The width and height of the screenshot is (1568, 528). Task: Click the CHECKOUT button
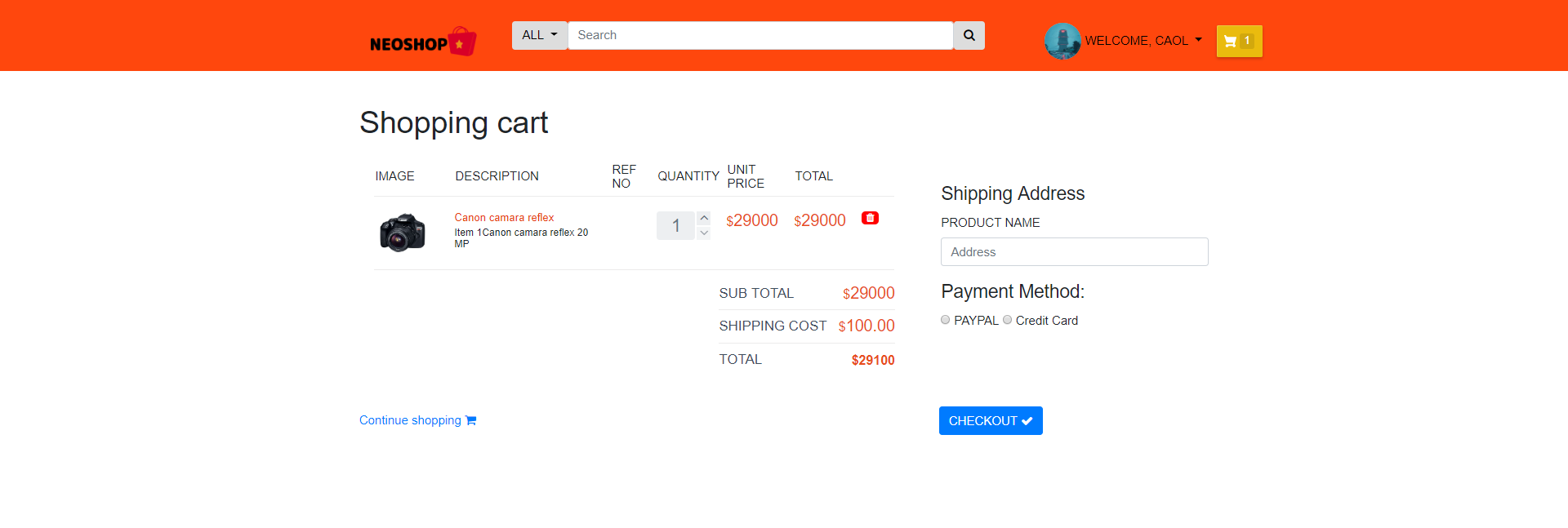coord(991,421)
